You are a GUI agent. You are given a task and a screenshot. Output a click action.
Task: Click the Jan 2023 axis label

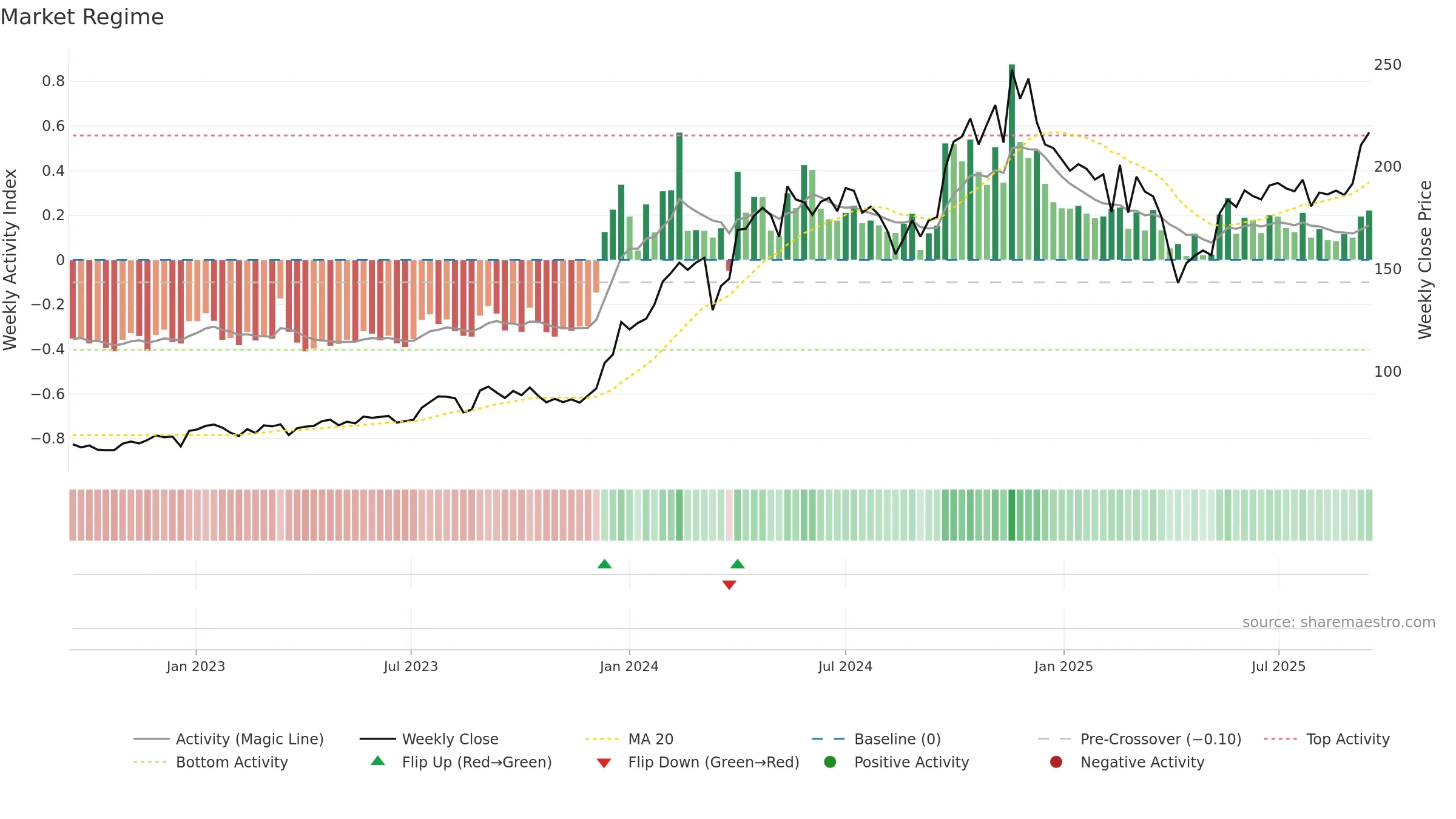click(196, 666)
